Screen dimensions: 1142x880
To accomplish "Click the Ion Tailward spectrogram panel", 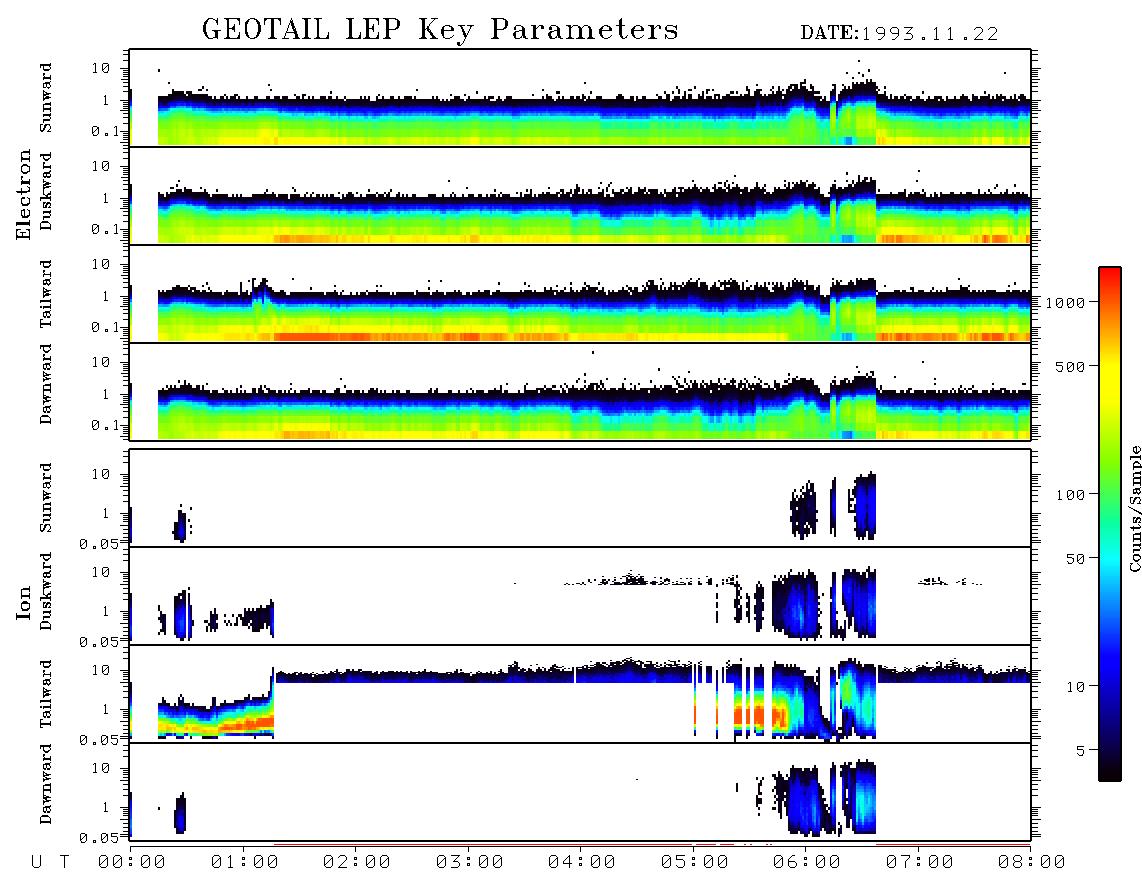I will click(580, 694).
